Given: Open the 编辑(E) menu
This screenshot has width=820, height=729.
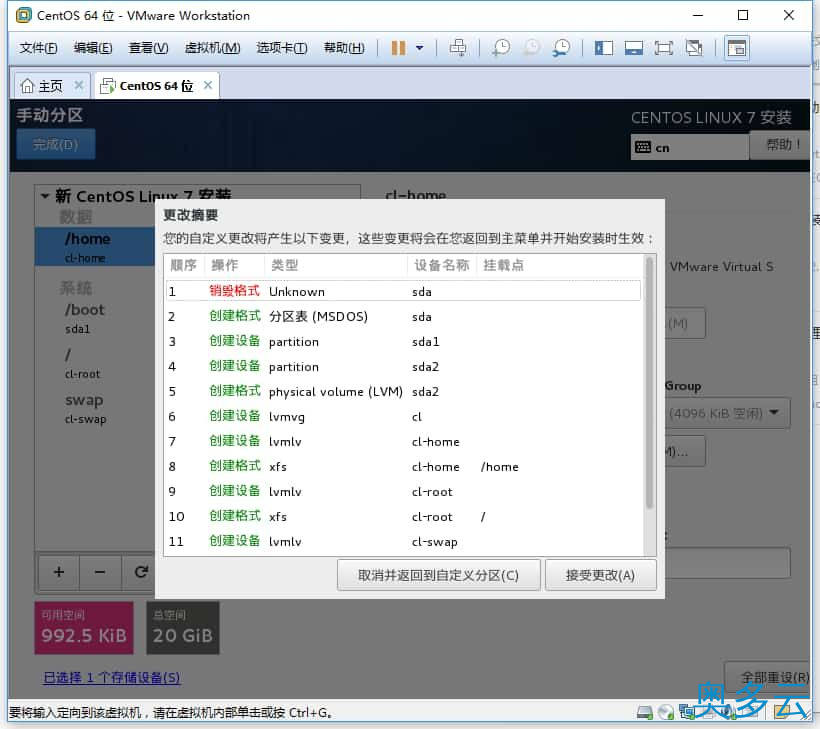Looking at the screenshot, I should [93, 48].
